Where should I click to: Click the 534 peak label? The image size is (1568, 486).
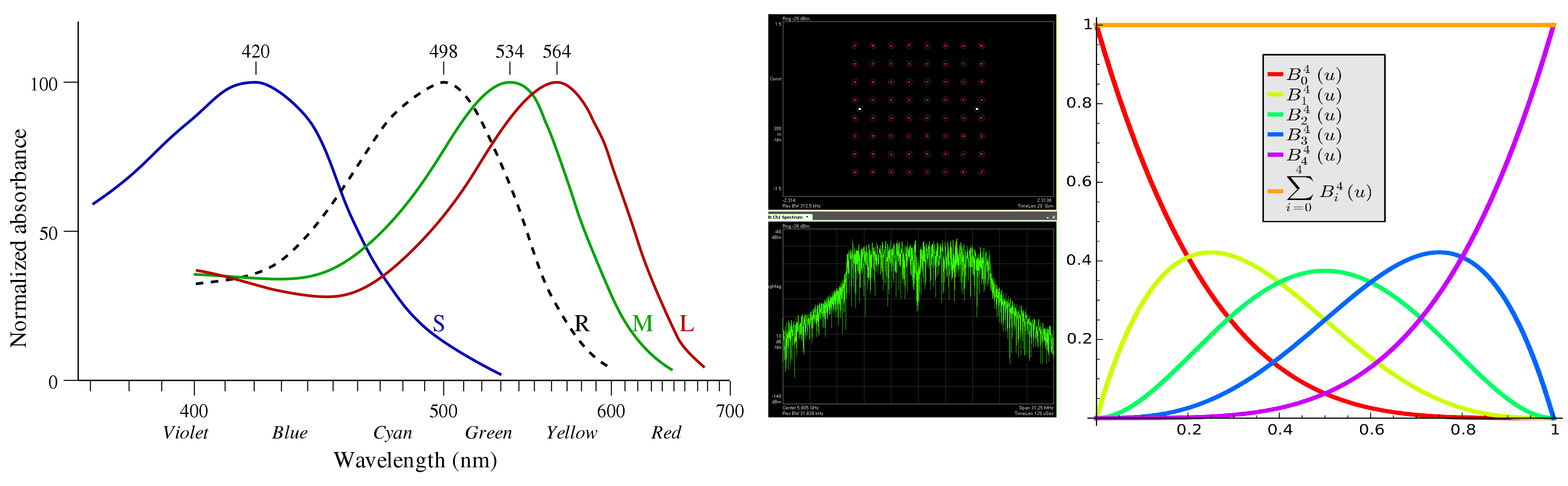coord(509,51)
